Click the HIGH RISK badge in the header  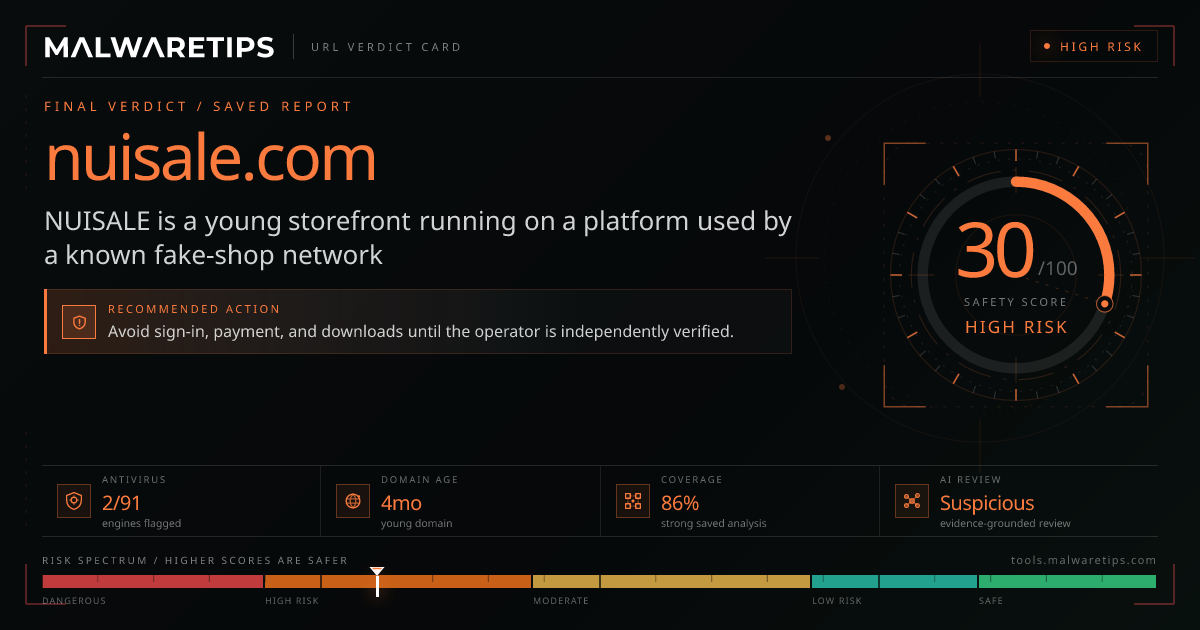(1093, 47)
